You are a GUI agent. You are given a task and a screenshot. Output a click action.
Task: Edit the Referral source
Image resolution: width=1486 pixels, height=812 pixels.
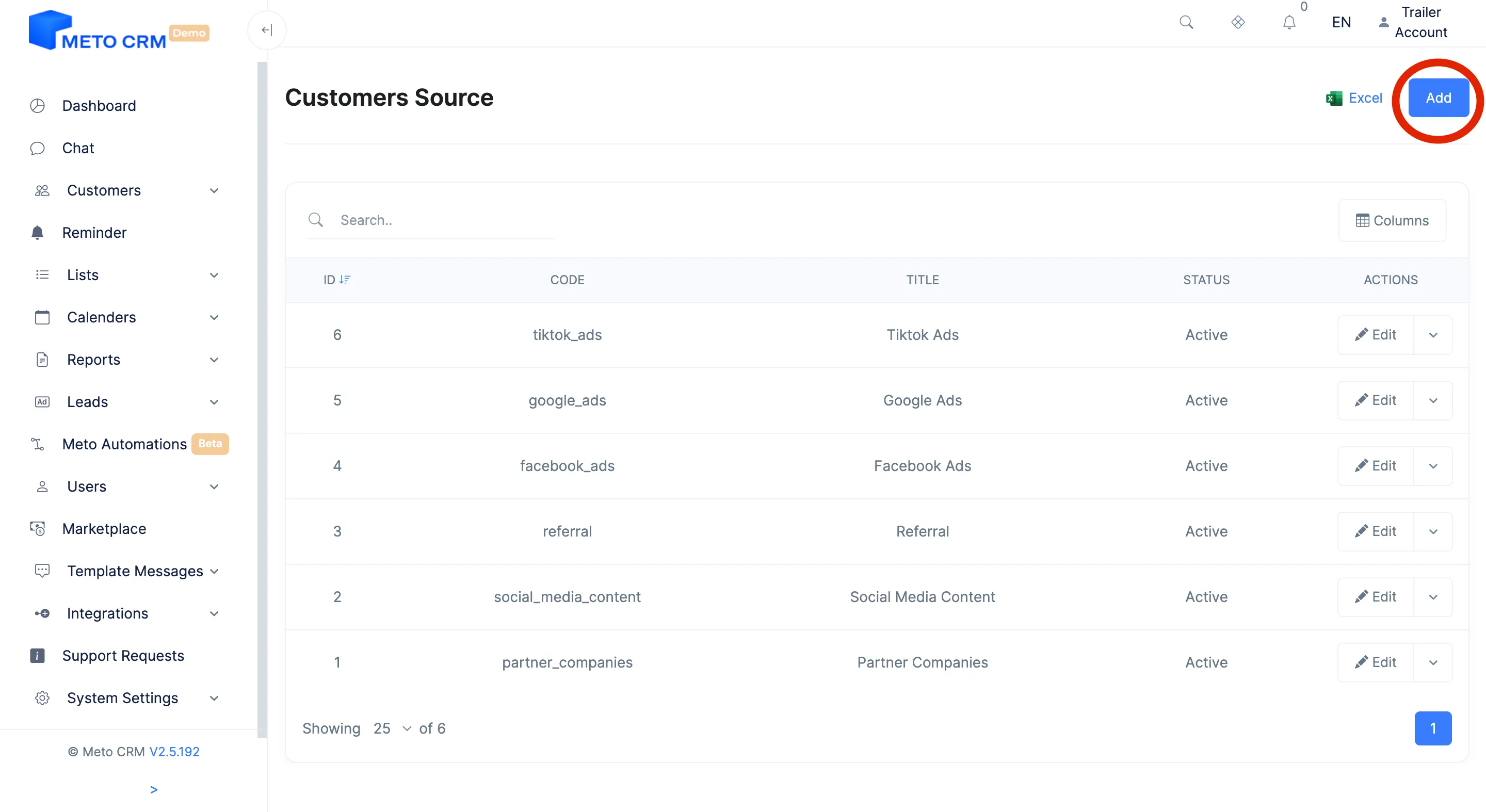(x=1376, y=531)
